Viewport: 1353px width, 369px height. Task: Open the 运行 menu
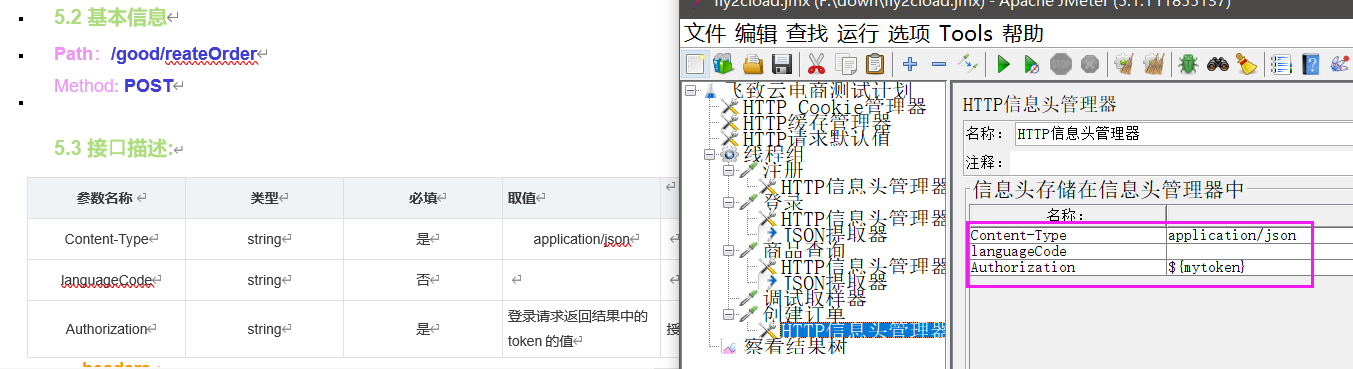[858, 33]
